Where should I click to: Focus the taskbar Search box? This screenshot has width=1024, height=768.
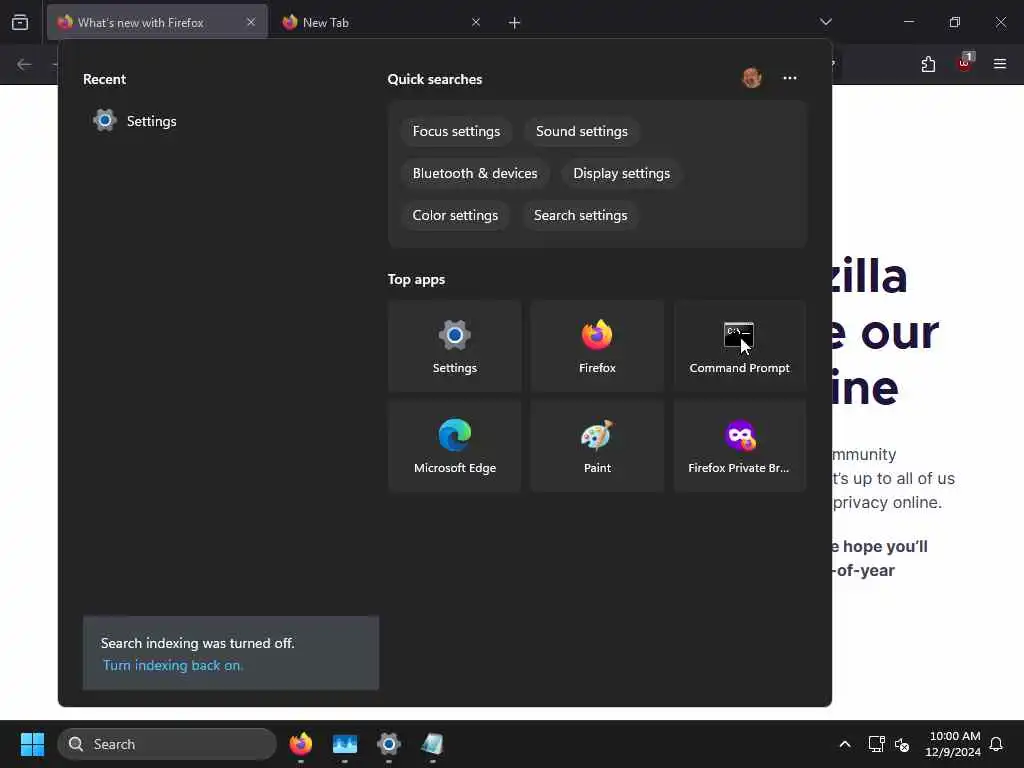tap(167, 744)
